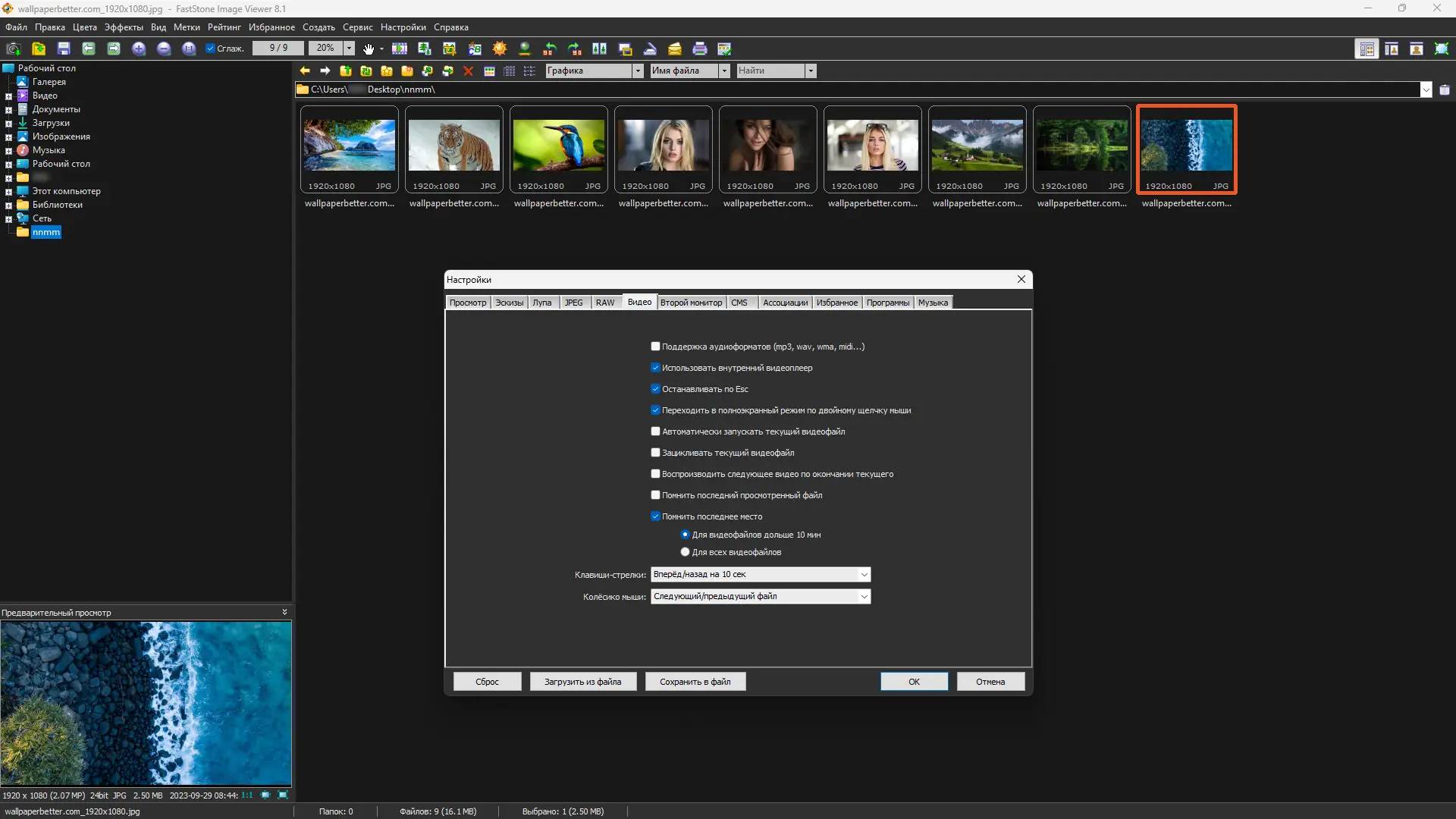Select 'Для всех видеофайлов' radio button
The height and width of the screenshot is (819, 1456).
[x=685, y=552]
